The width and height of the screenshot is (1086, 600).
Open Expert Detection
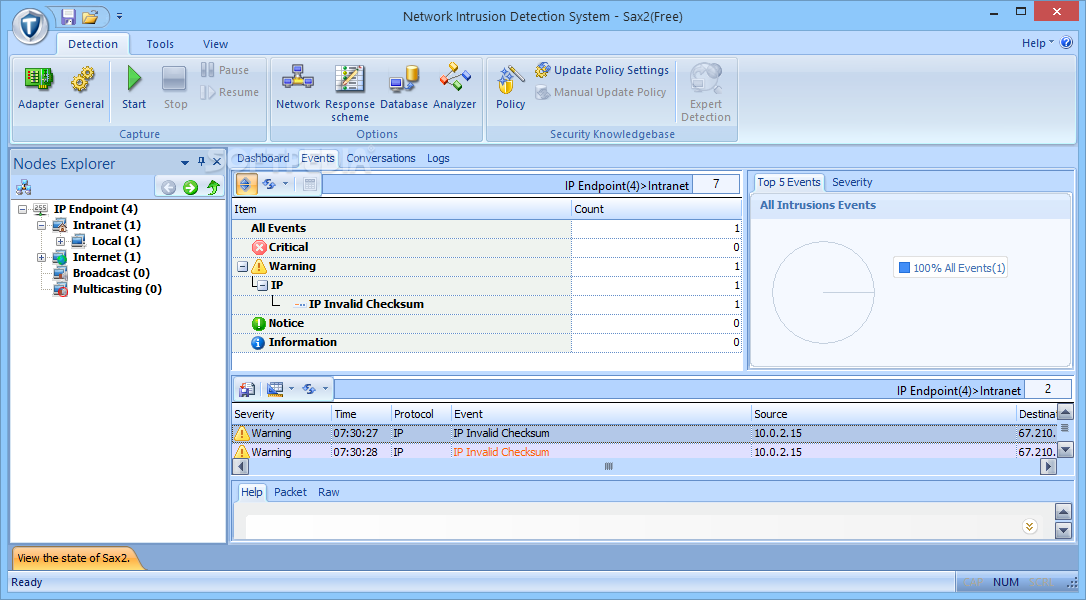point(706,93)
